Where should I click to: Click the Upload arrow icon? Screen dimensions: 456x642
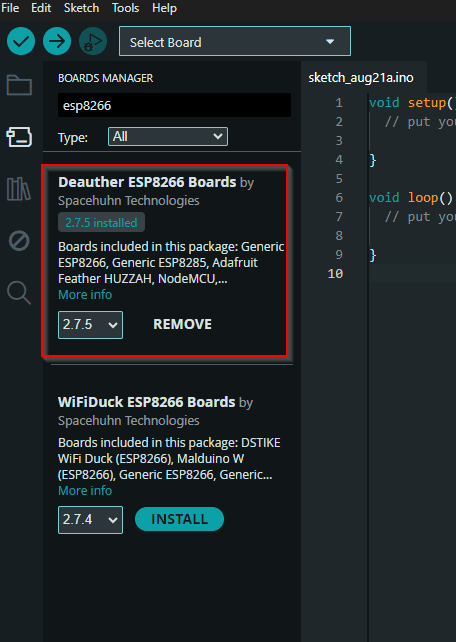[57, 41]
